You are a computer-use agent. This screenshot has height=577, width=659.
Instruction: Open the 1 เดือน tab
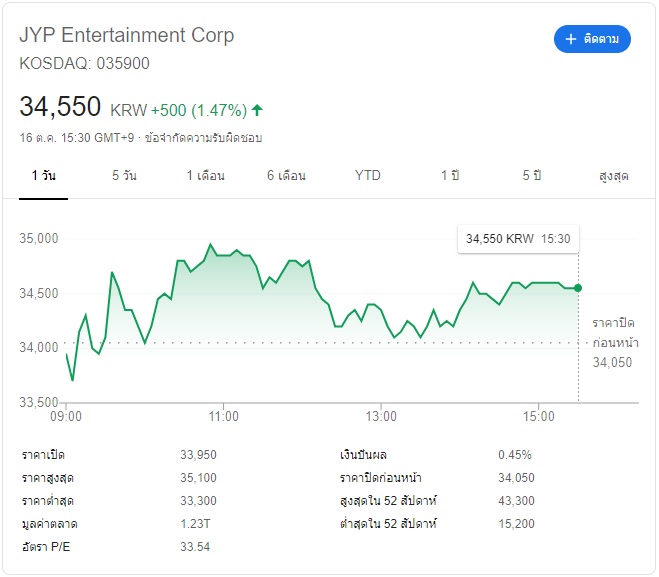206,175
